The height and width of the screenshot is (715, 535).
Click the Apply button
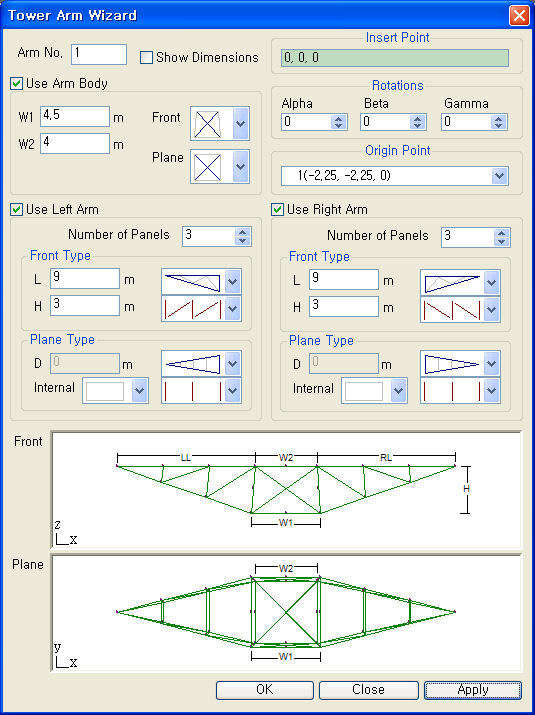point(473,690)
